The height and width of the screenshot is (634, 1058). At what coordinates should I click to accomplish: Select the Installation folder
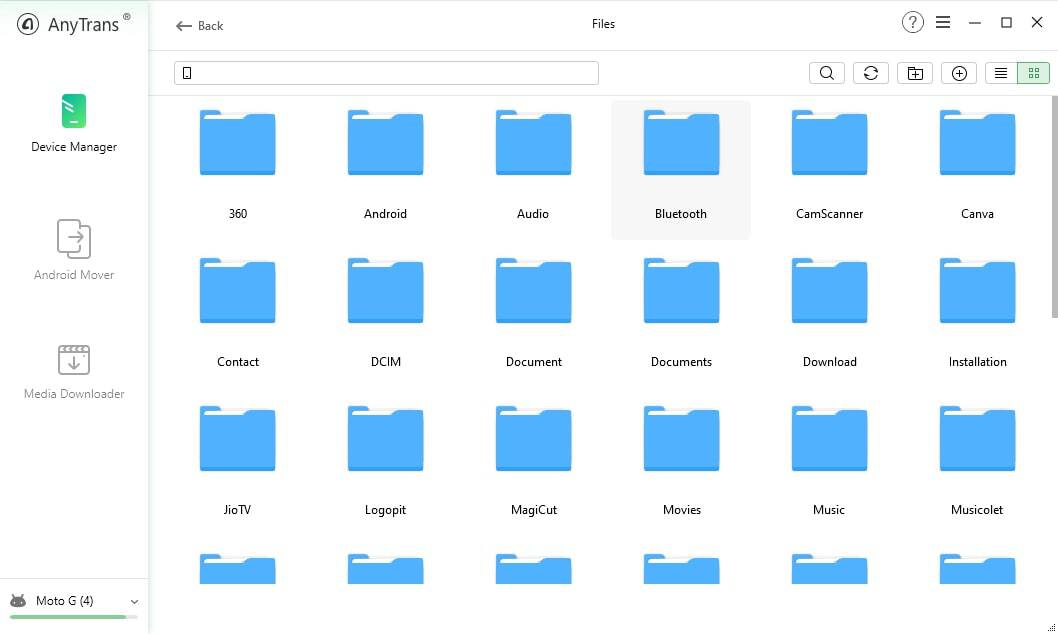[977, 313]
